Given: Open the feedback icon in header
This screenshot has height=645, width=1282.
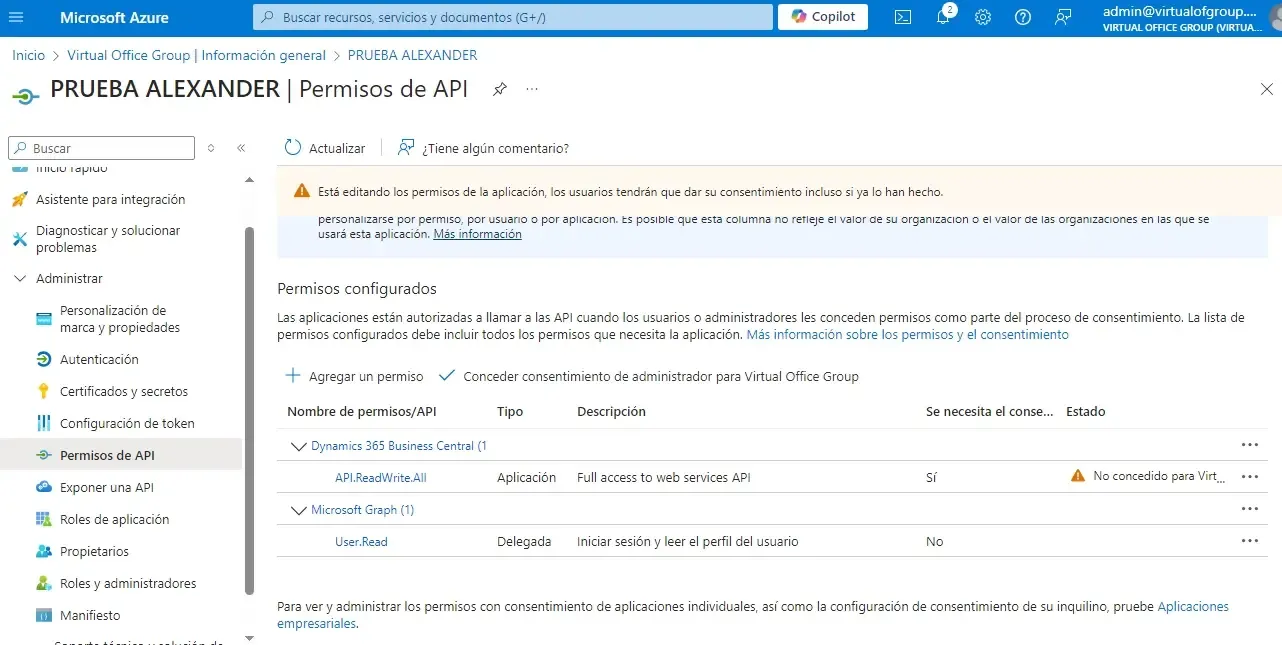Looking at the screenshot, I should pos(1062,17).
